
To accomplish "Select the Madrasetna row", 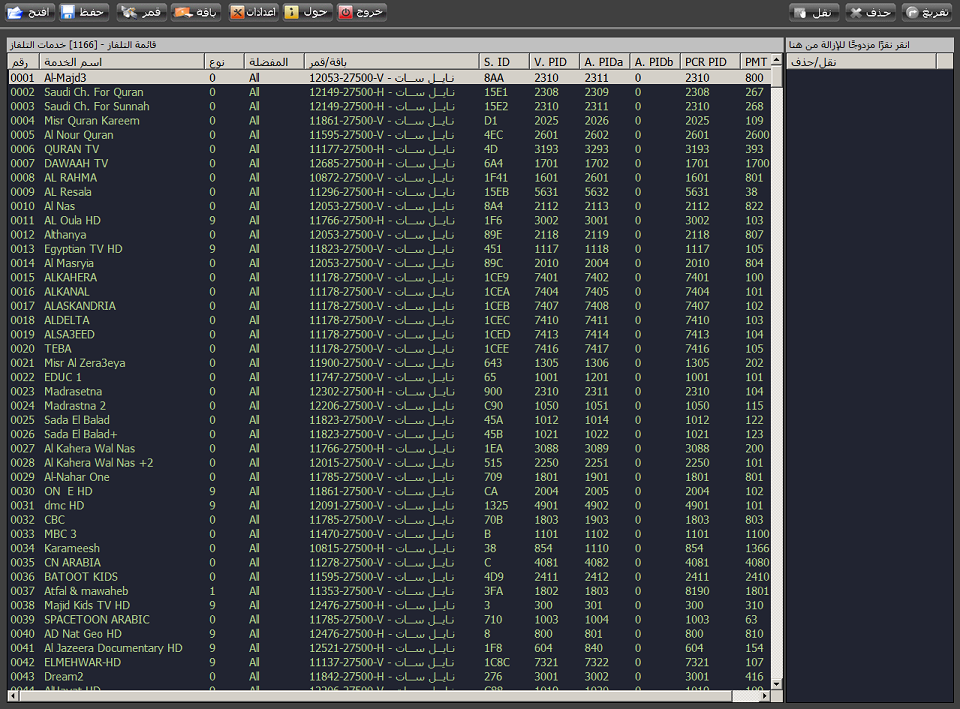I will pos(389,392).
